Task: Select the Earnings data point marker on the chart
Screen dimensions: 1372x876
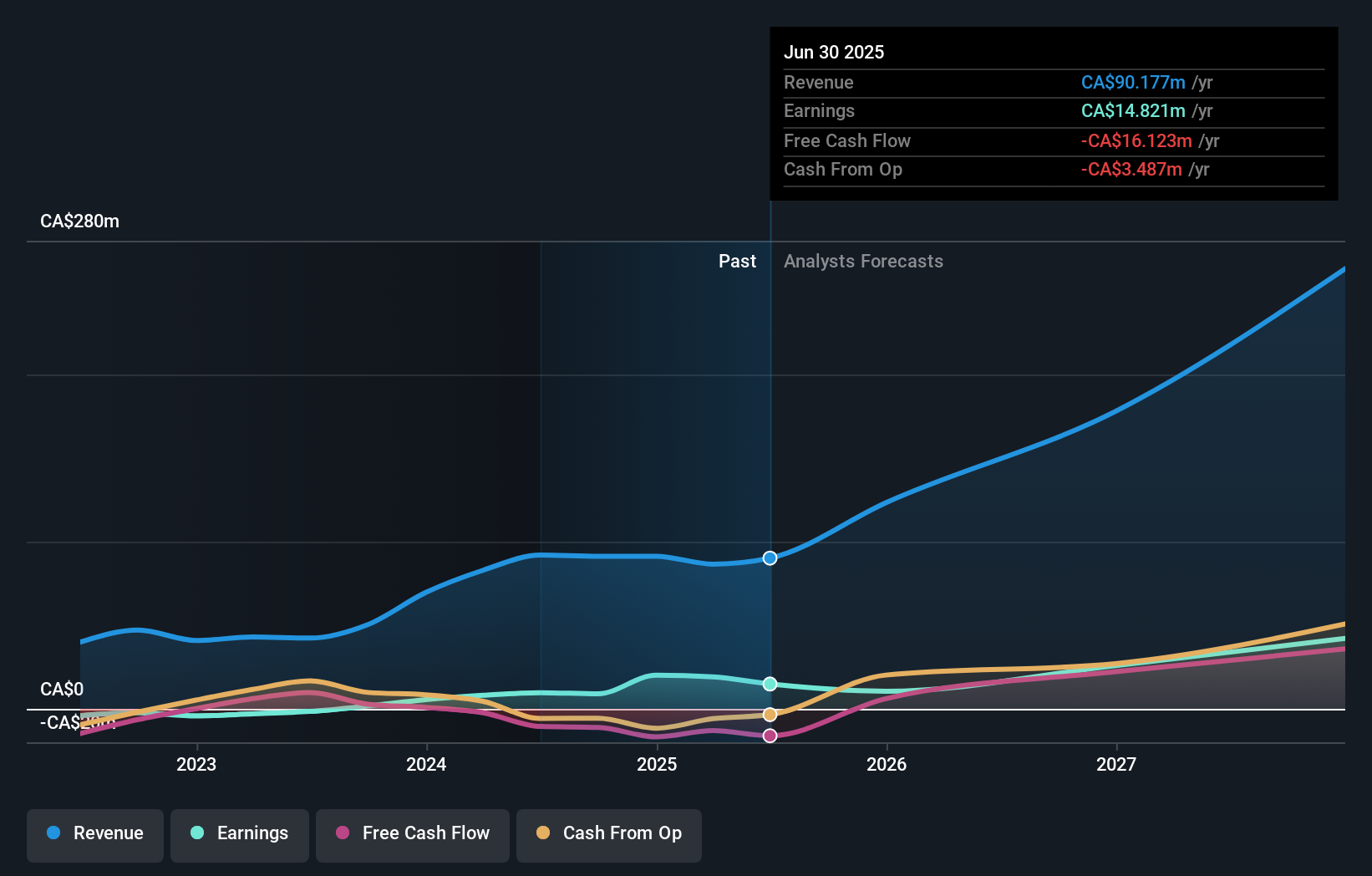Action: tap(770, 684)
